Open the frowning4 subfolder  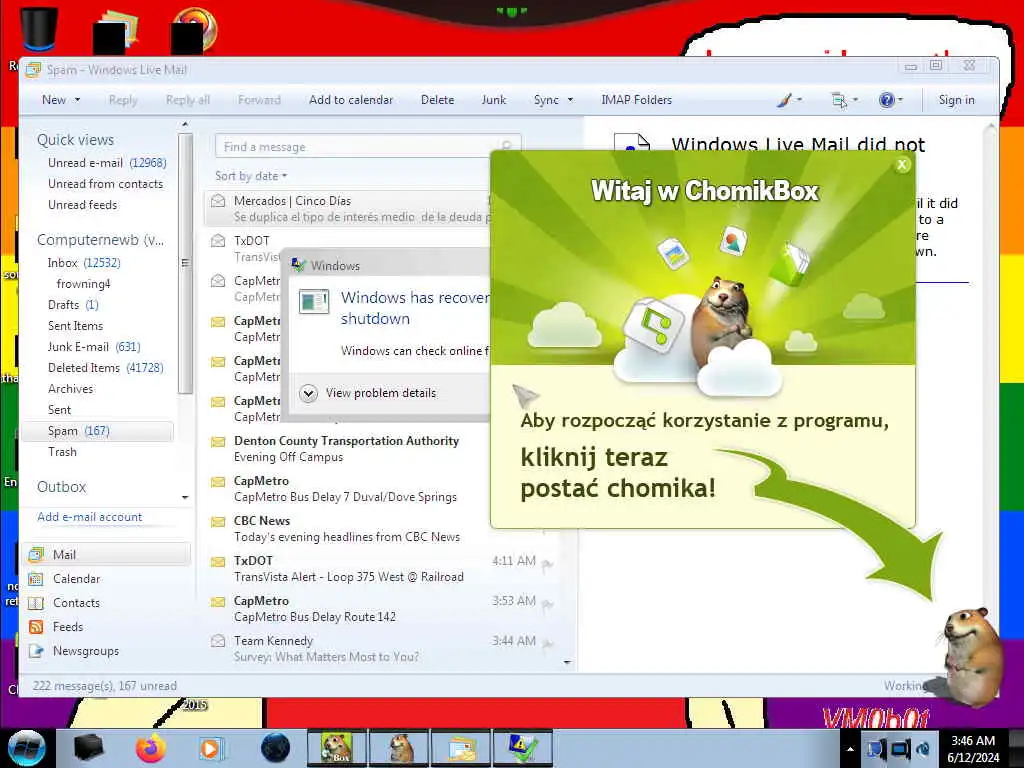pyautogui.click(x=83, y=283)
